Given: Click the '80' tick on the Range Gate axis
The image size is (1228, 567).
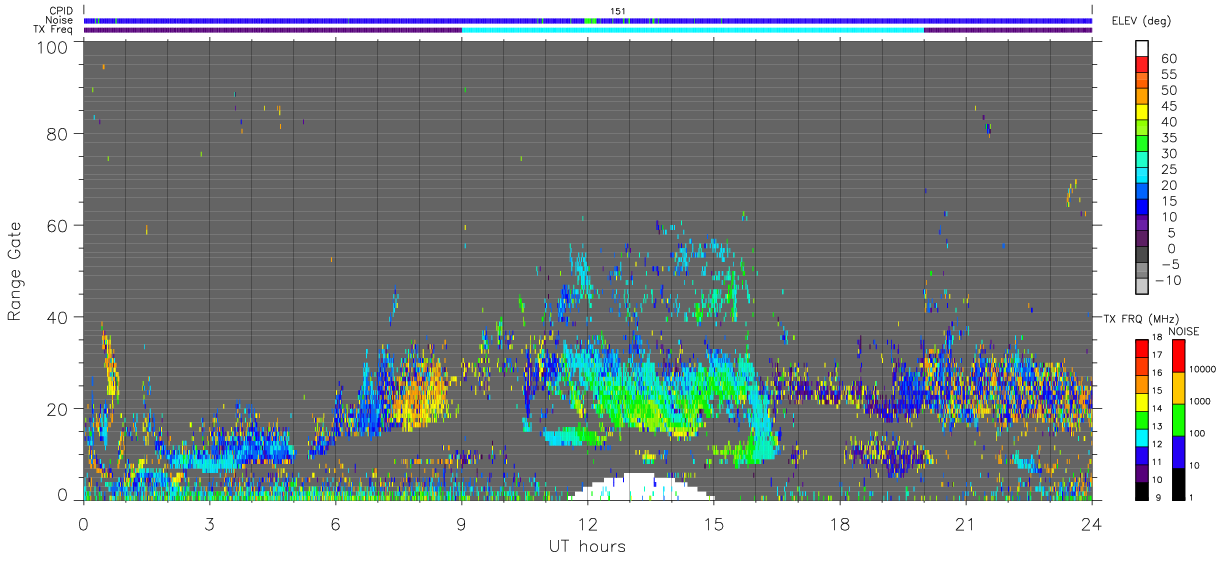Looking at the screenshot, I should (x=60, y=133).
